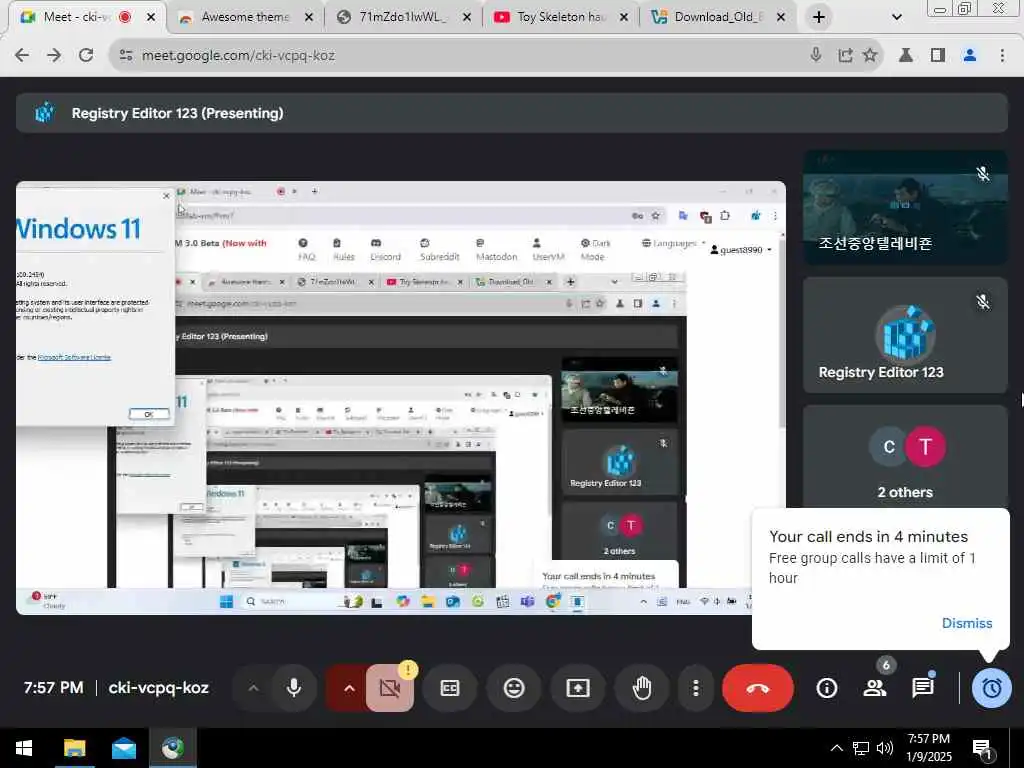Click the Chrome taskbar icon

(173, 748)
